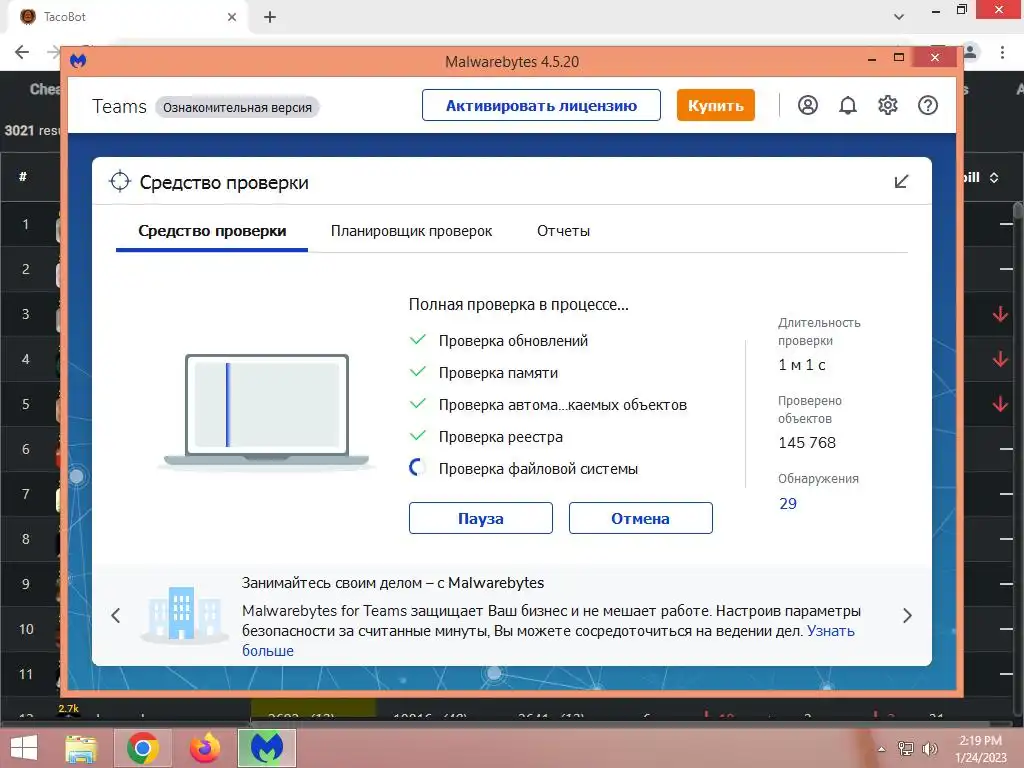
Task: Click the scanning laptop illustration
Action: pyautogui.click(x=267, y=411)
